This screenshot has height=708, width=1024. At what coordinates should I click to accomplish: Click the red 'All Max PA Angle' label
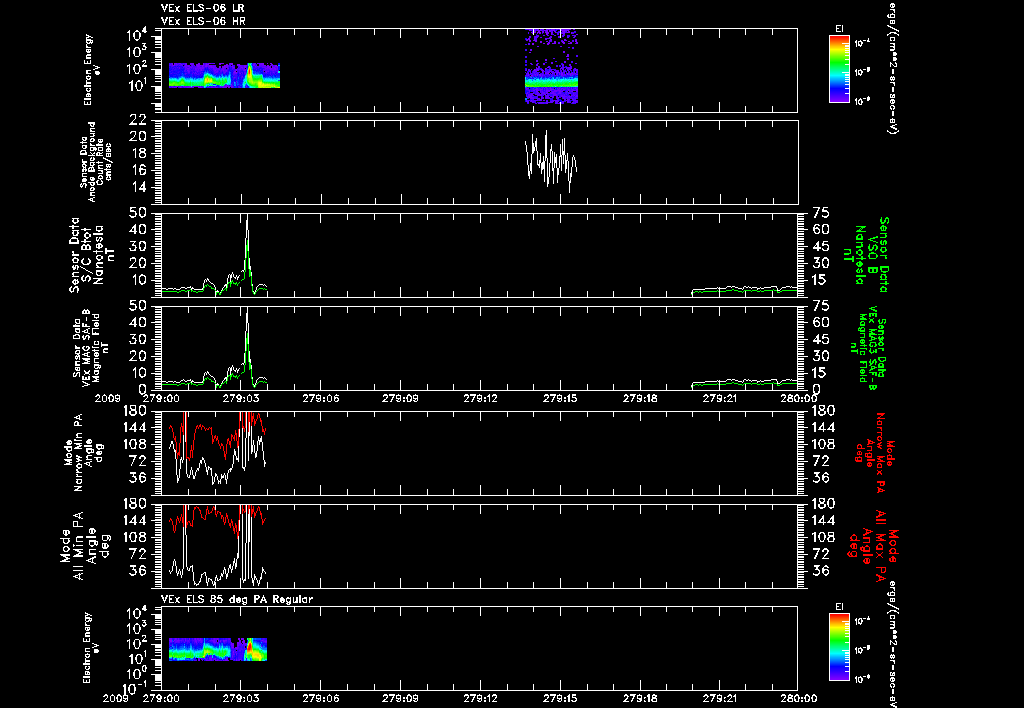873,546
